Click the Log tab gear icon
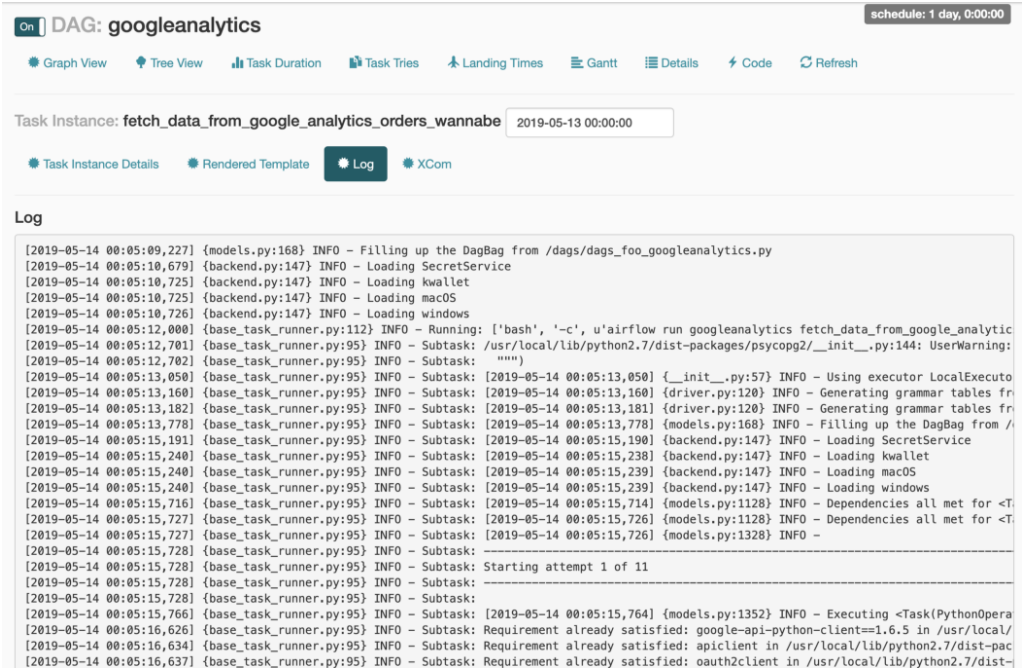Image resolution: width=1027 pixels, height=672 pixels. click(343, 163)
